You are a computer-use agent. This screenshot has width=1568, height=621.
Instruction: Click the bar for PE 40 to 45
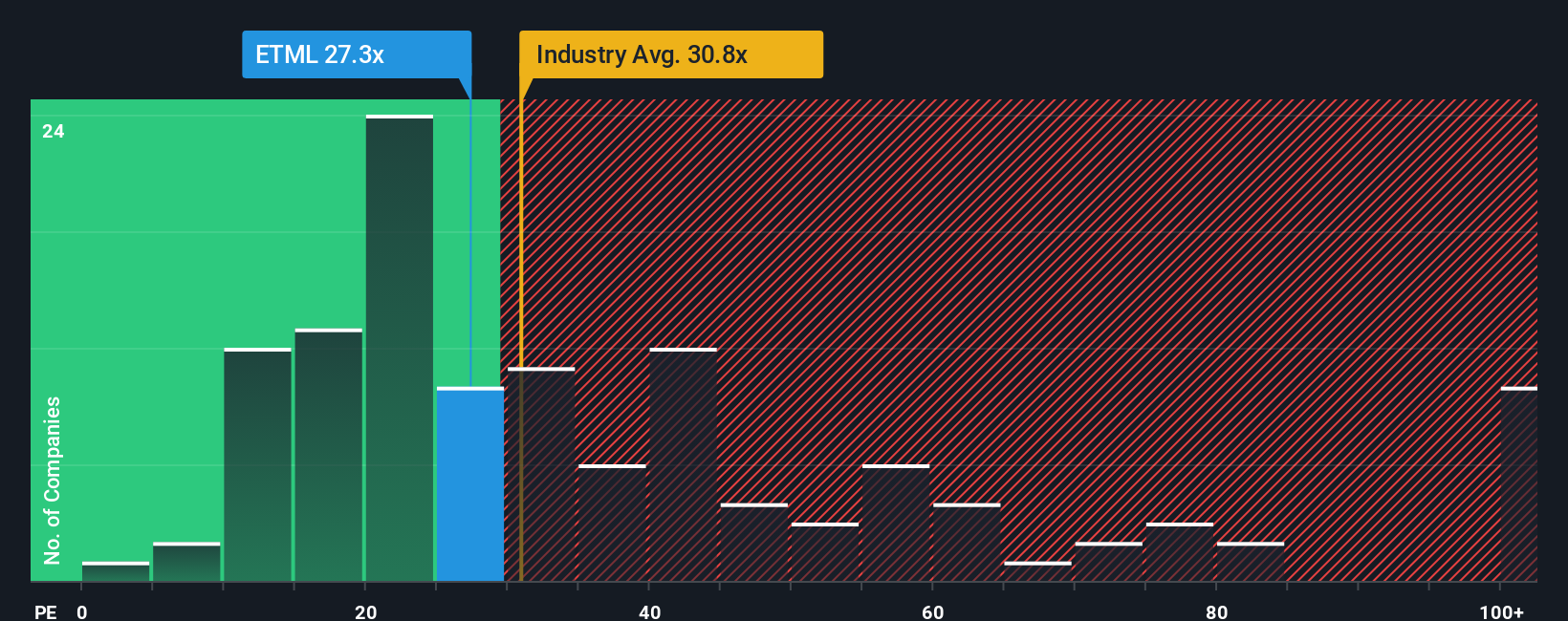click(684, 465)
